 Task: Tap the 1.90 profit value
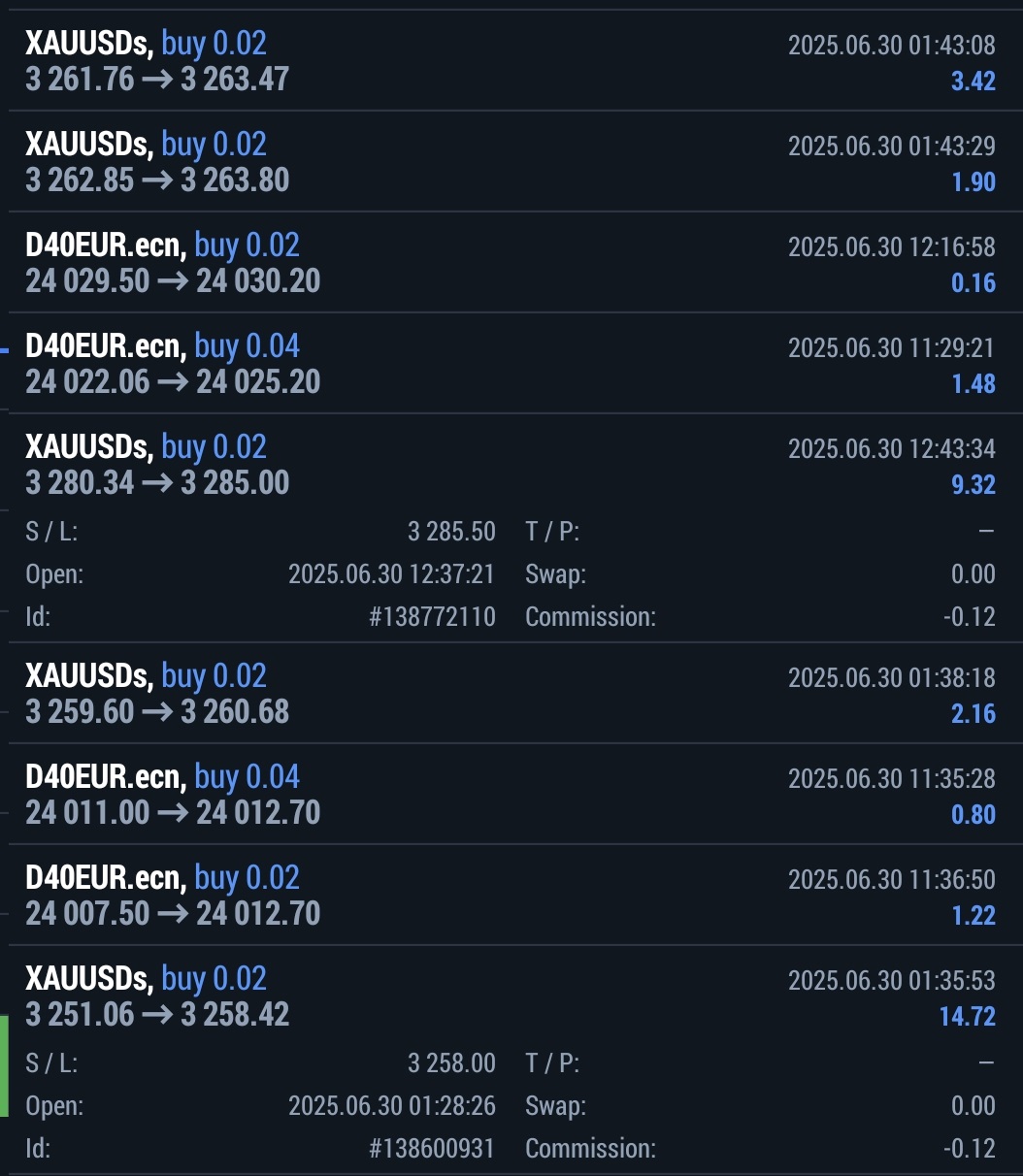coord(973,182)
